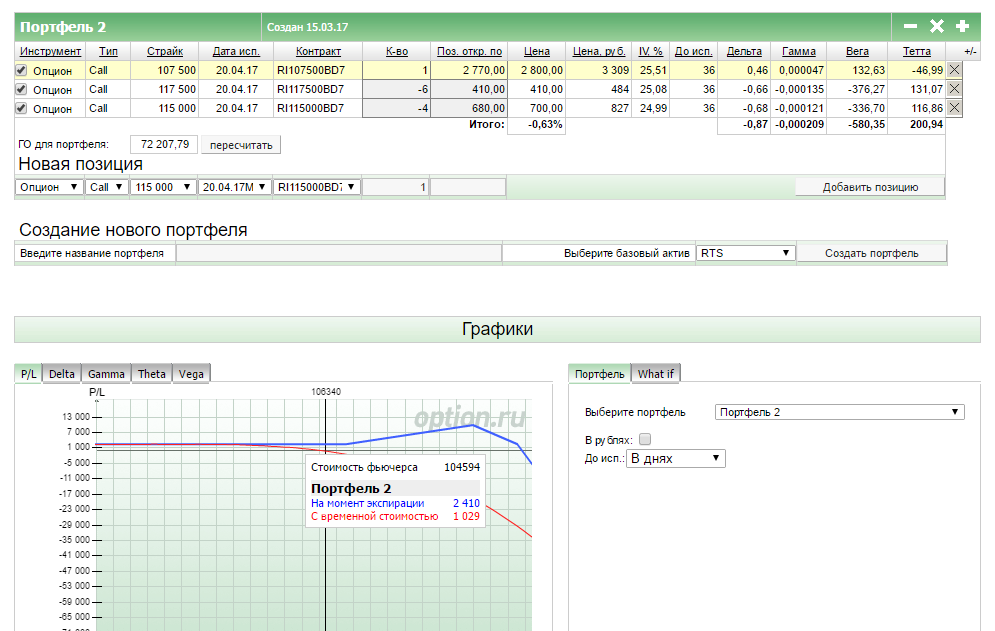Open the What if tab

point(656,374)
